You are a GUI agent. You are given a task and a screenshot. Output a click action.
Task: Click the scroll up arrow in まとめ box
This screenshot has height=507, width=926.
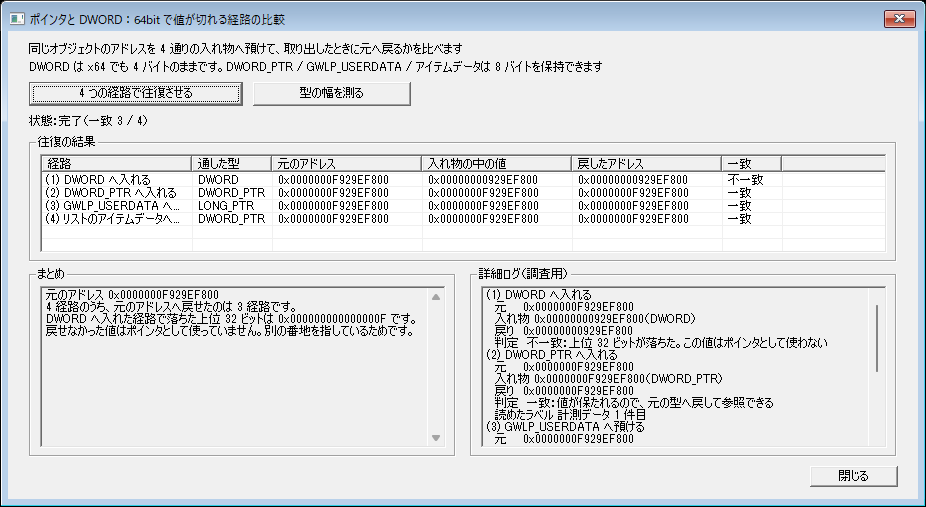pyautogui.click(x=436, y=297)
